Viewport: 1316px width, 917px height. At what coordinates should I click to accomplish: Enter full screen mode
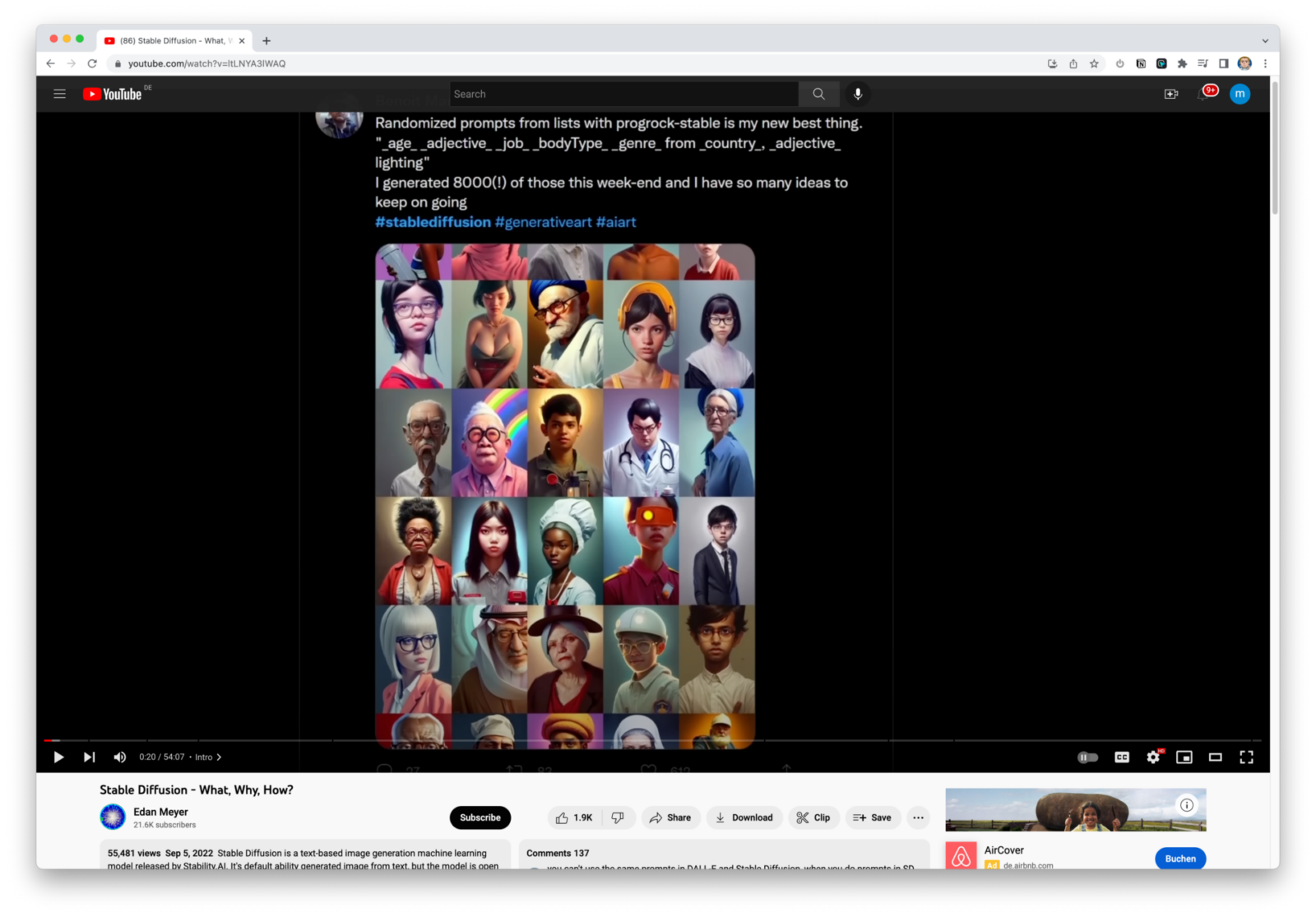[1247, 757]
